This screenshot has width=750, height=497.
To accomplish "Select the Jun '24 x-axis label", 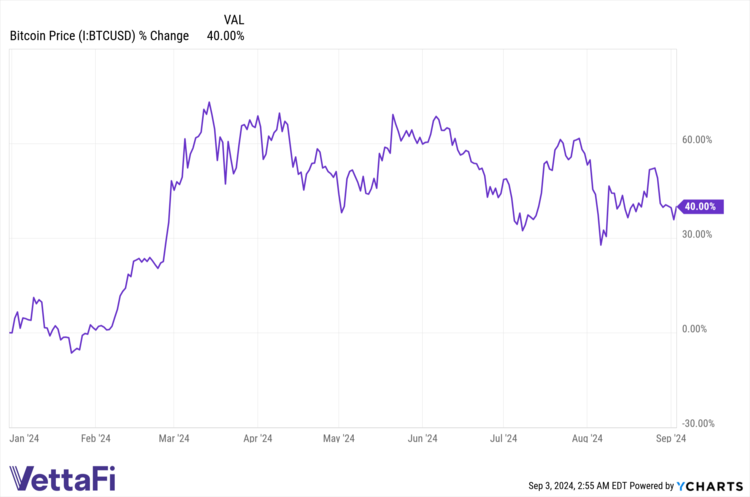I will [x=424, y=438].
